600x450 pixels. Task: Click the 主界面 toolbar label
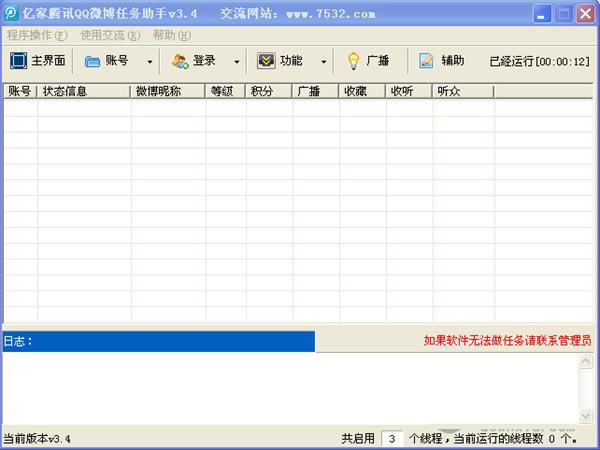pyautogui.click(x=48, y=60)
